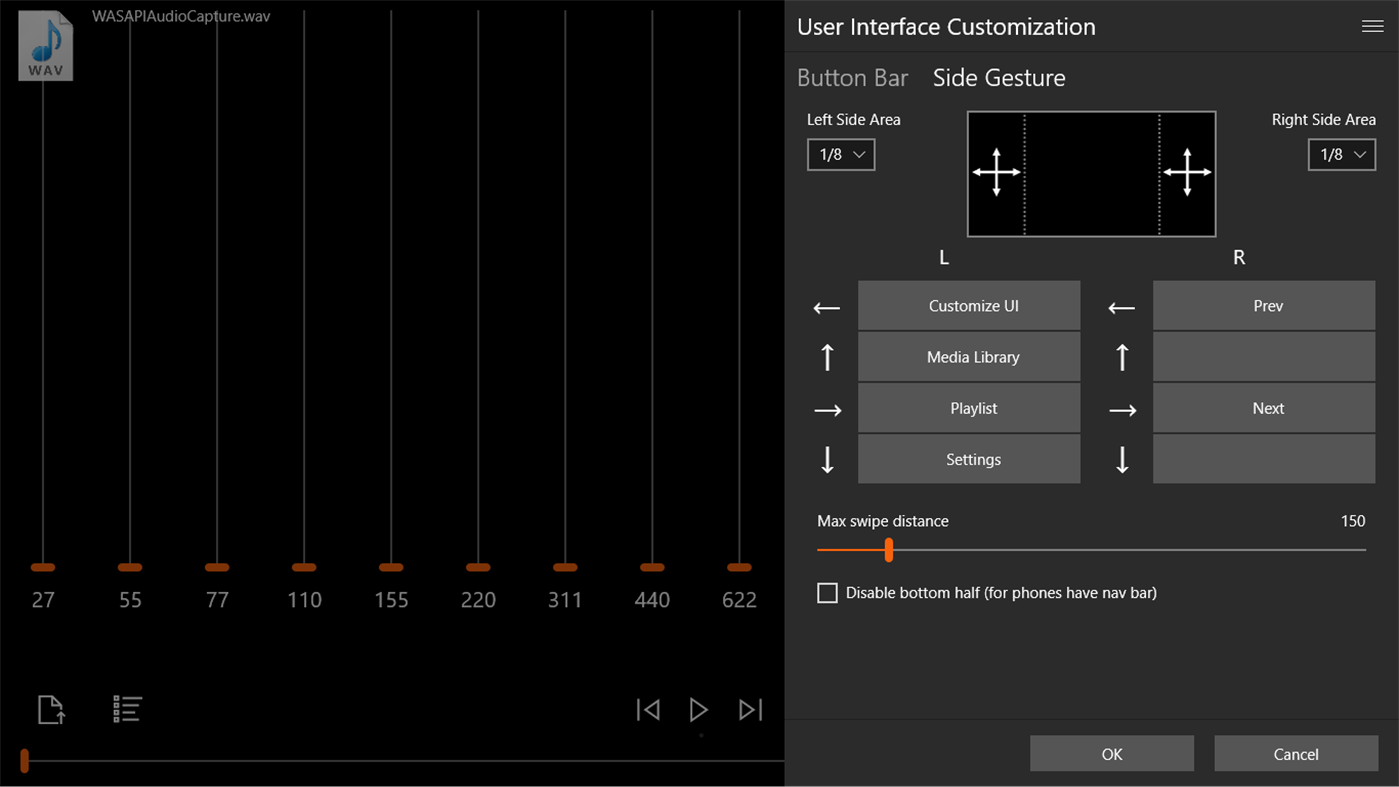Click the Max swipe distance slider handle
Image resolution: width=1399 pixels, height=787 pixels.
pyautogui.click(x=888, y=550)
